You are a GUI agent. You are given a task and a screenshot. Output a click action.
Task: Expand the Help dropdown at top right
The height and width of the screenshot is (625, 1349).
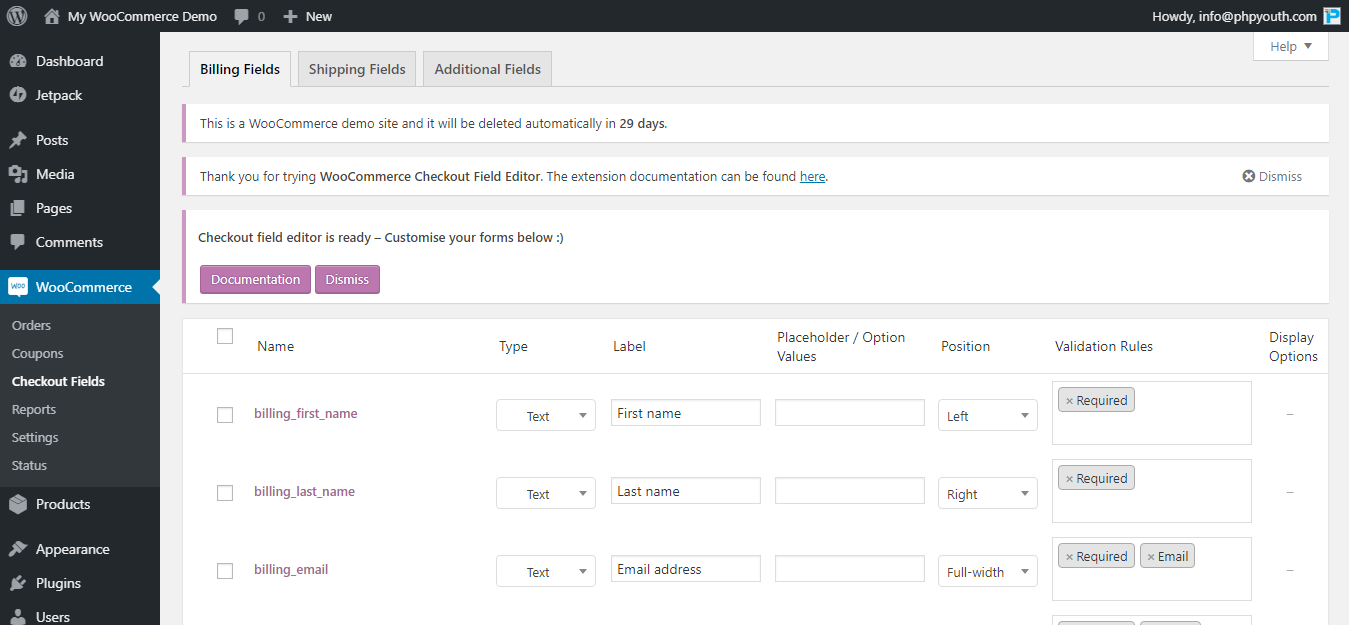point(1290,46)
